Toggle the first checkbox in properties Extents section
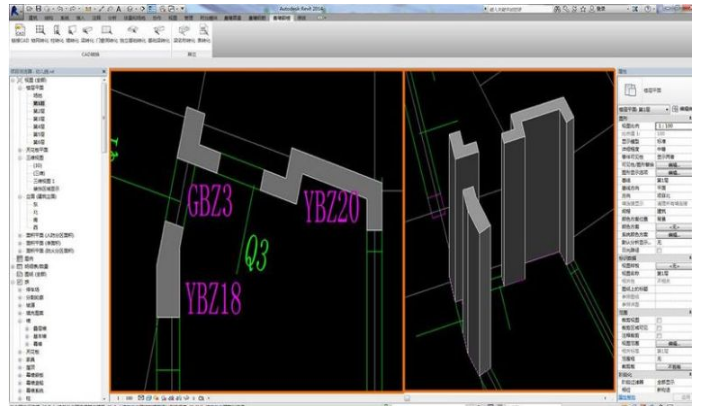Viewport: 705px width, 408px height. pos(659,320)
